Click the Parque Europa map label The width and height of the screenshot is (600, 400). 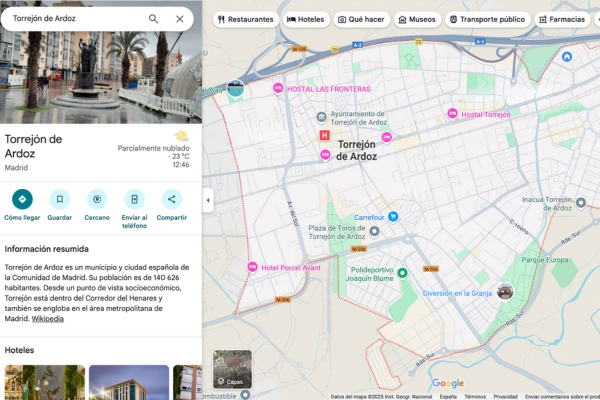(x=545, y=260)
